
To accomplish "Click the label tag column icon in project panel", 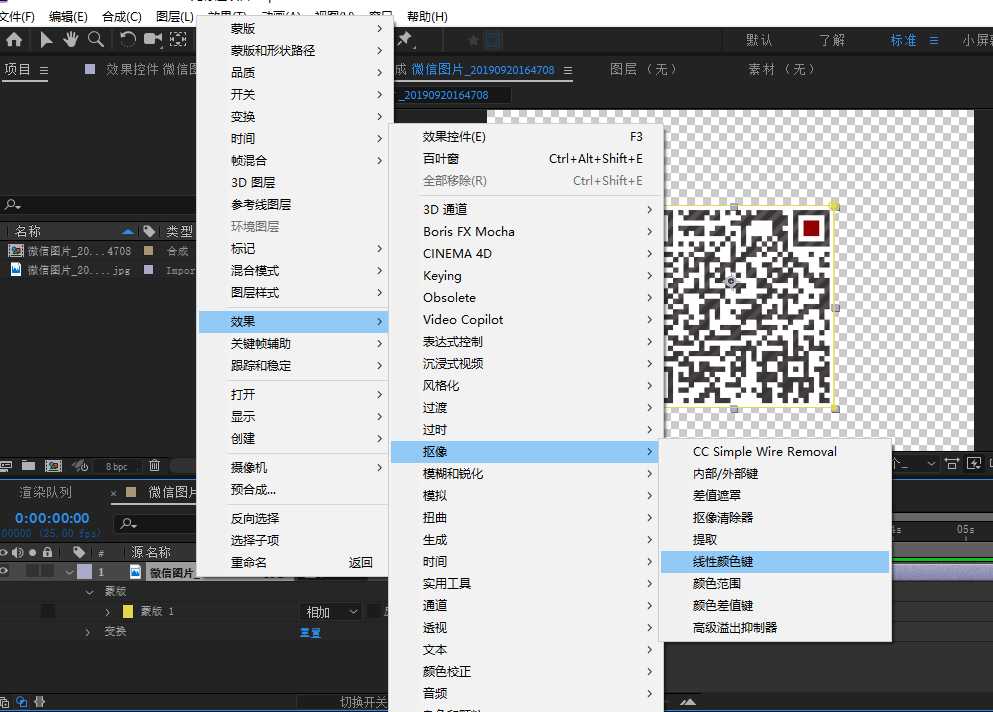I will (x=149, y=231).
